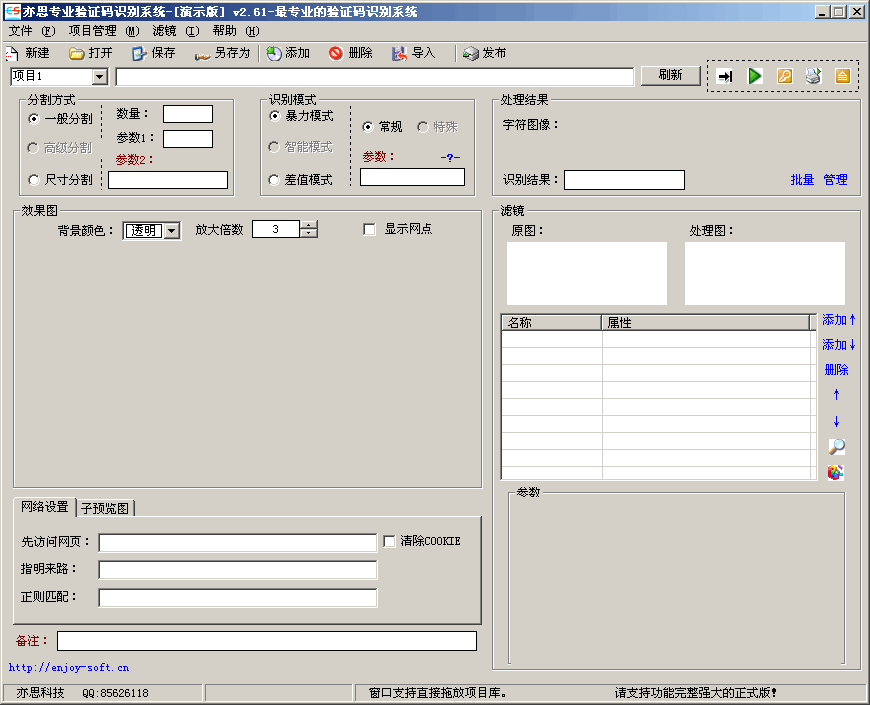This screenshot has width=870, height=705.
Task: Click the green play arrow icon
Action: 755,76
